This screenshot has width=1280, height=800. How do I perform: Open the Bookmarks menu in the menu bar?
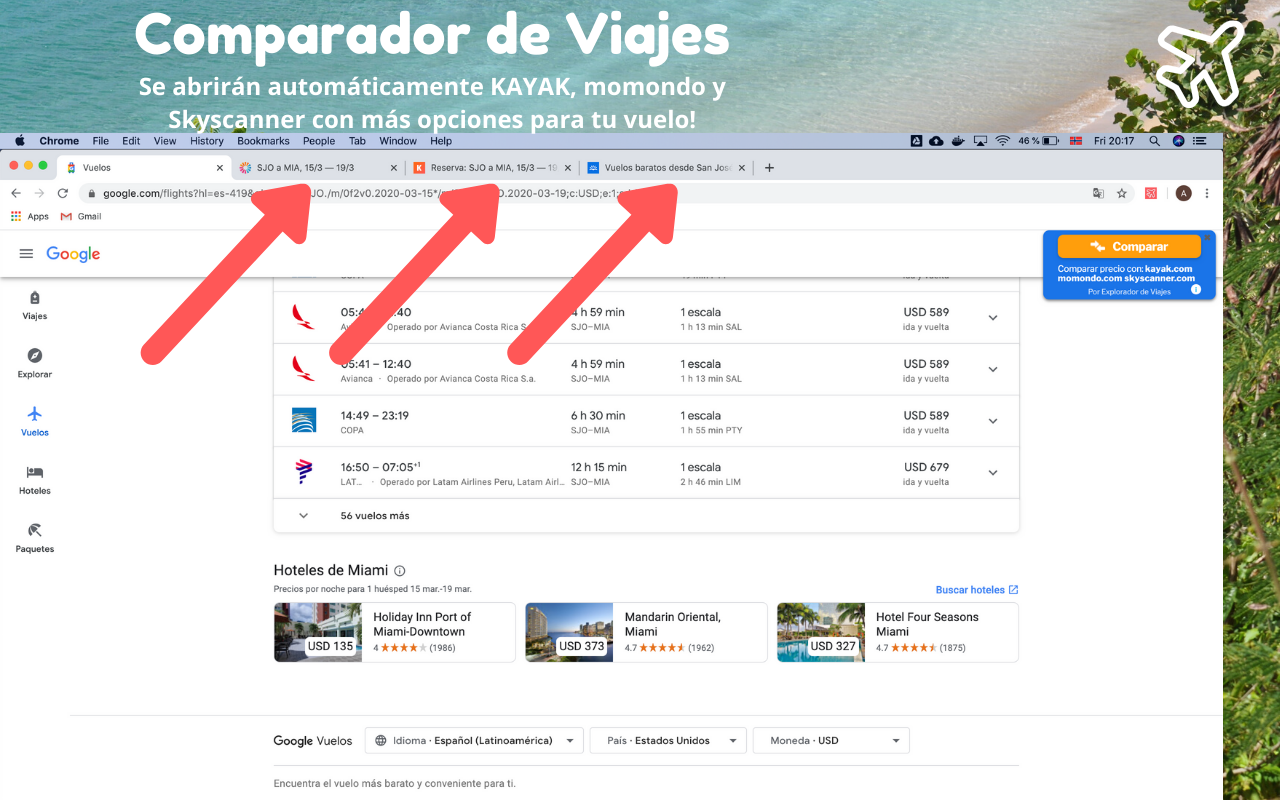tap(263, 141)
